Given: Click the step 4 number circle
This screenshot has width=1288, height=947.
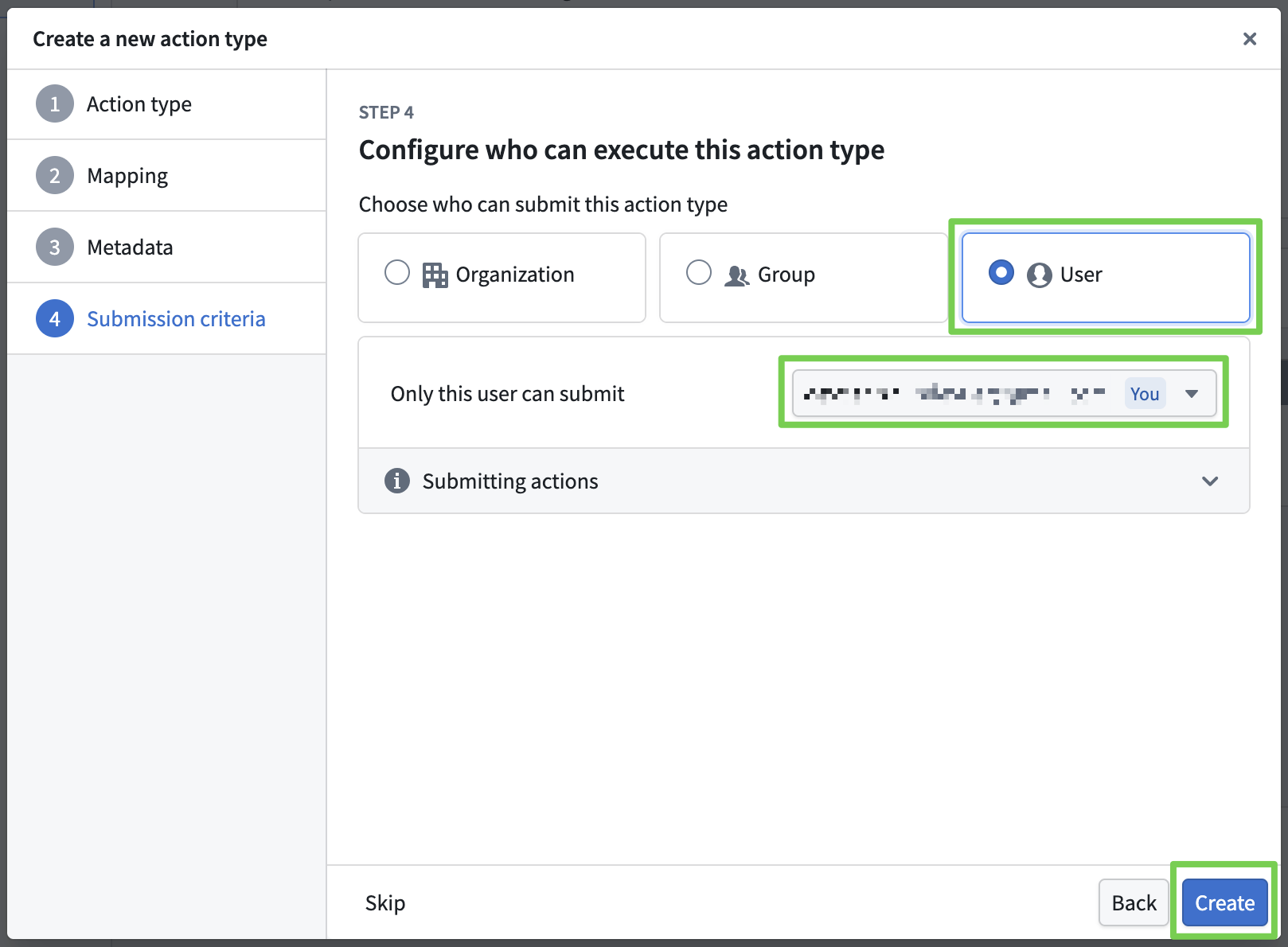Looking at the screenshot, I should point(55,319).
